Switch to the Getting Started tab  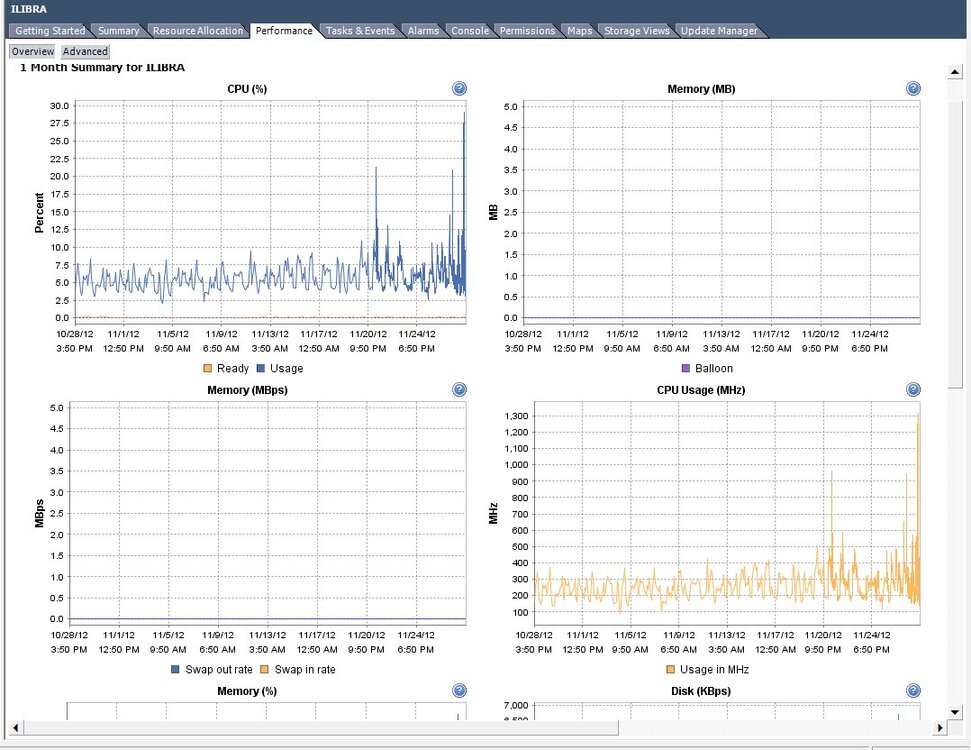[50, 30]
